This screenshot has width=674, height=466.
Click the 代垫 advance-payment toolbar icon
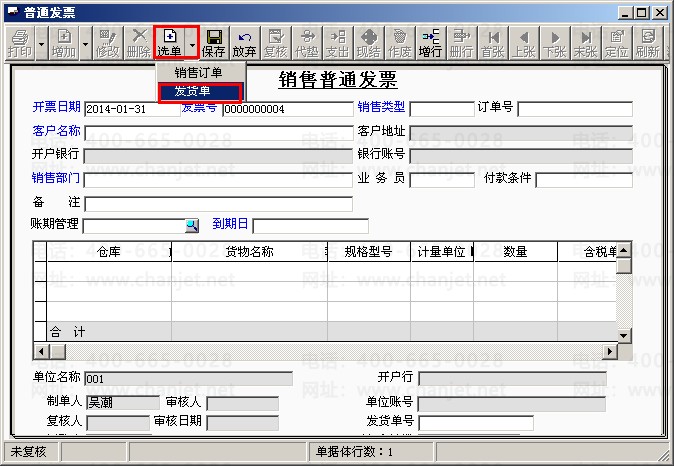[x=306, y=43]
